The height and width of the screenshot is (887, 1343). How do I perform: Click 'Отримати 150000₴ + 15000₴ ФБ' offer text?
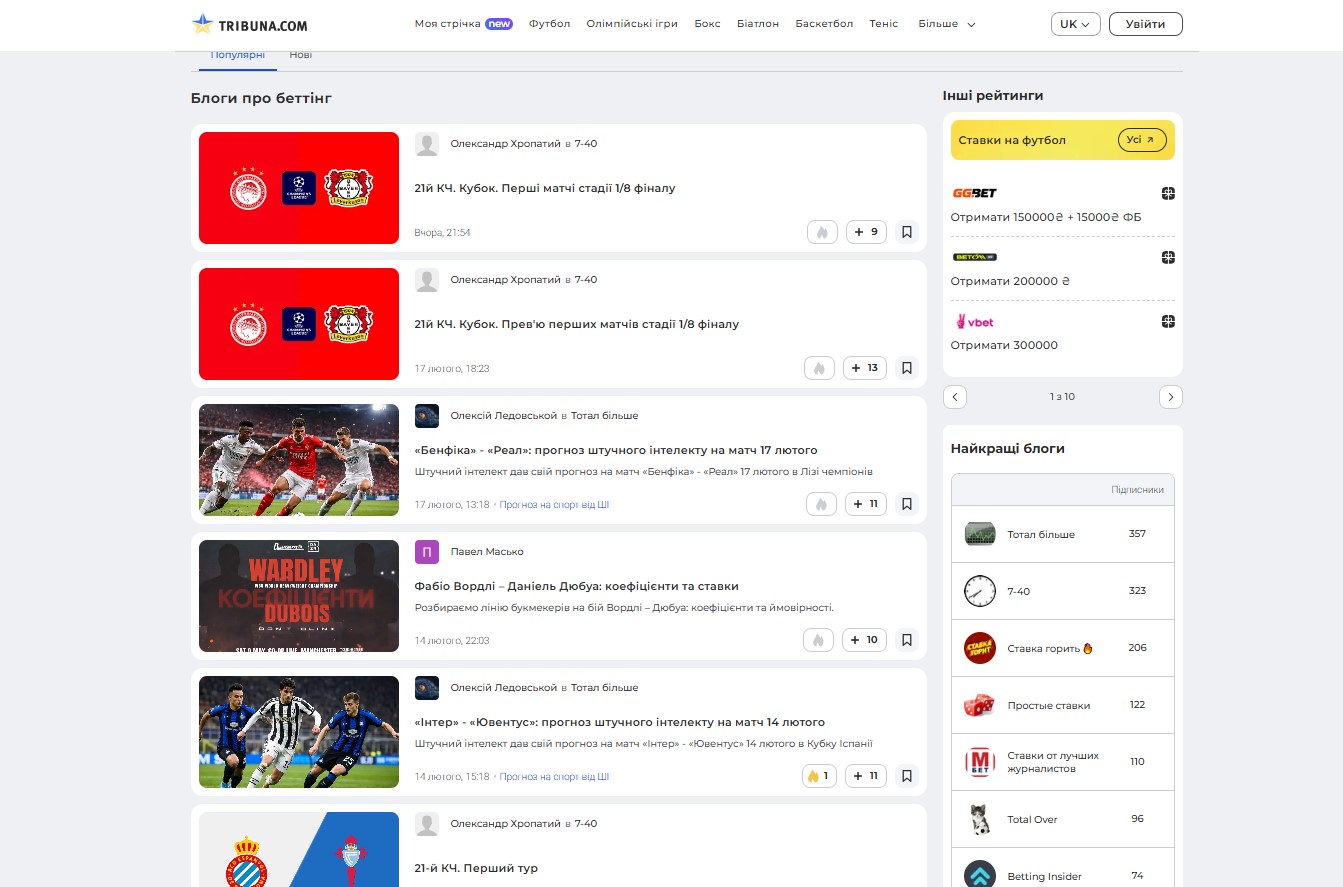pyautogui.click(x=1046, y=217)
